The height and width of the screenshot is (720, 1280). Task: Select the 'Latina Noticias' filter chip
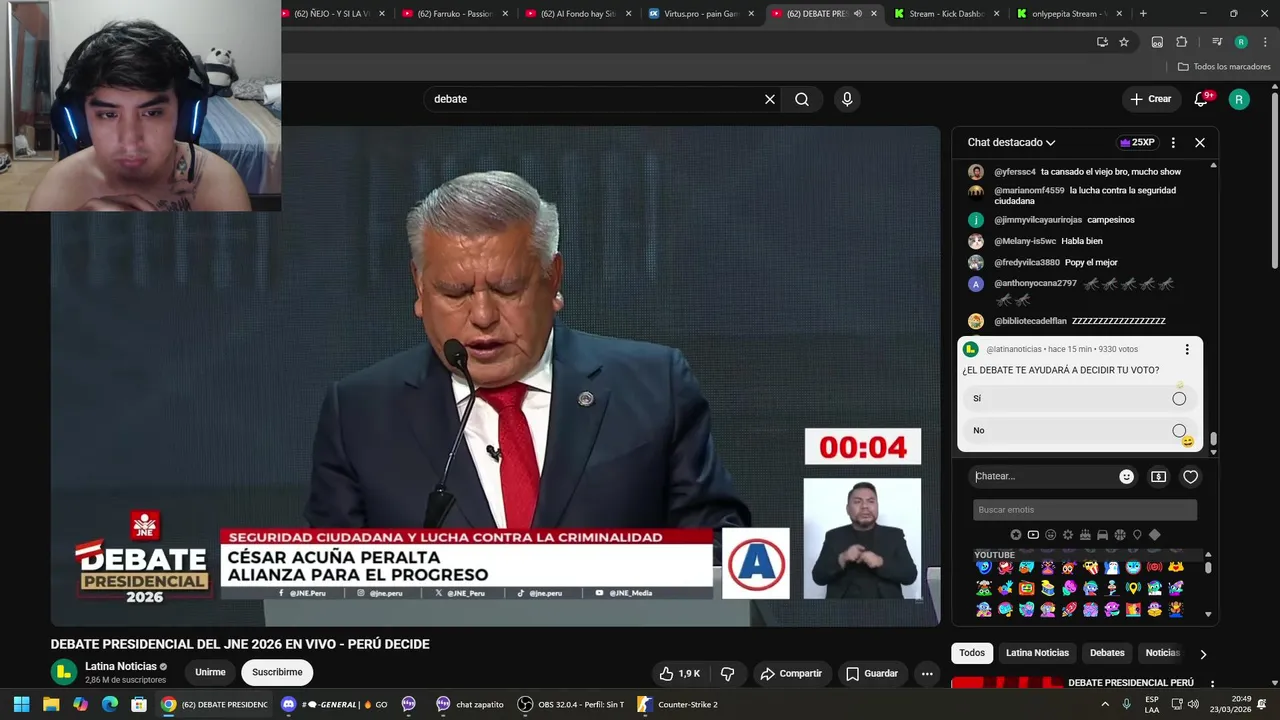[1037, 653]
